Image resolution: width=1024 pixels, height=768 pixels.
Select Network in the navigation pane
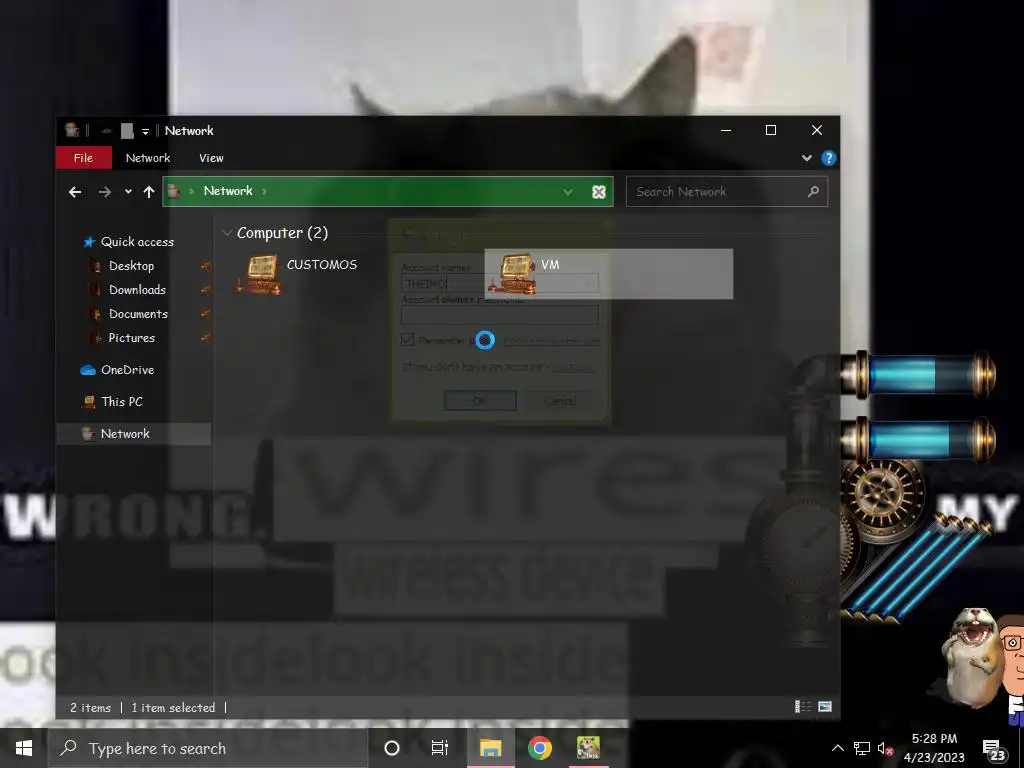pyautogui.click(x=135, y=434)
